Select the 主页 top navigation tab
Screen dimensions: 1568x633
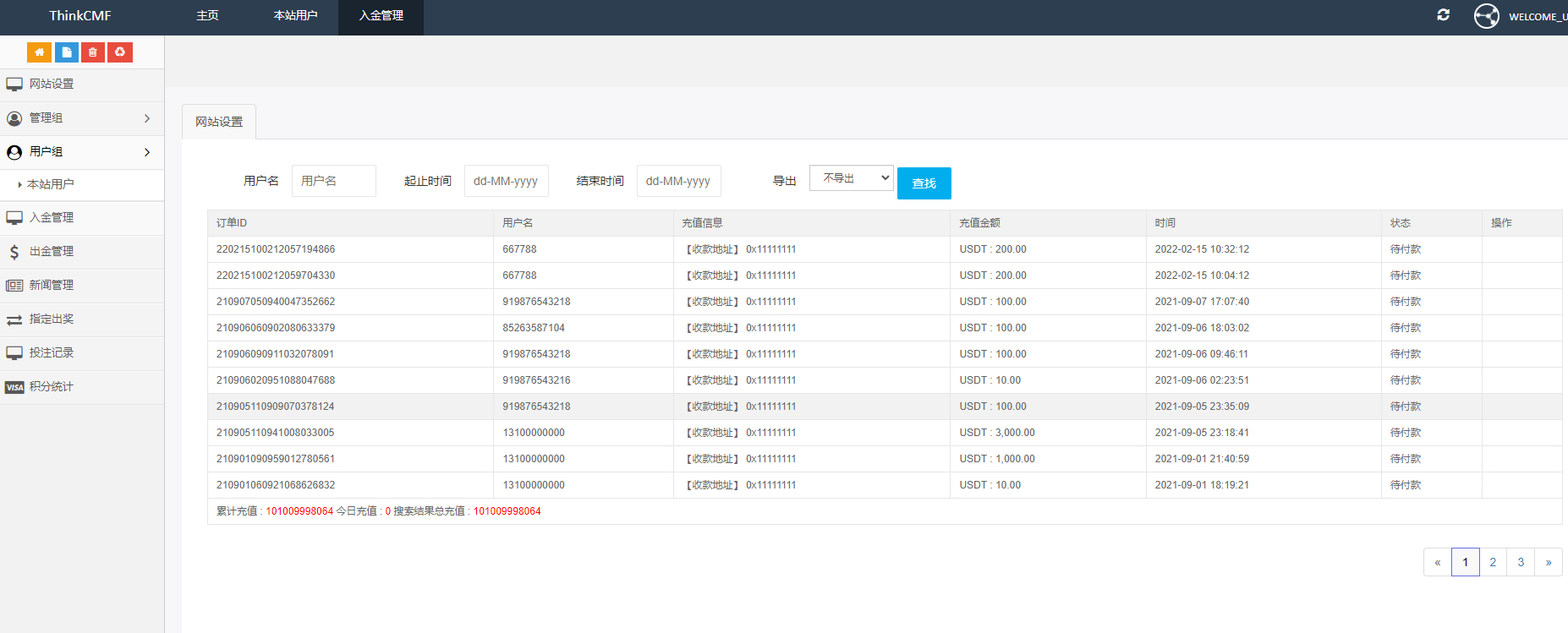[x=207, y=16]
